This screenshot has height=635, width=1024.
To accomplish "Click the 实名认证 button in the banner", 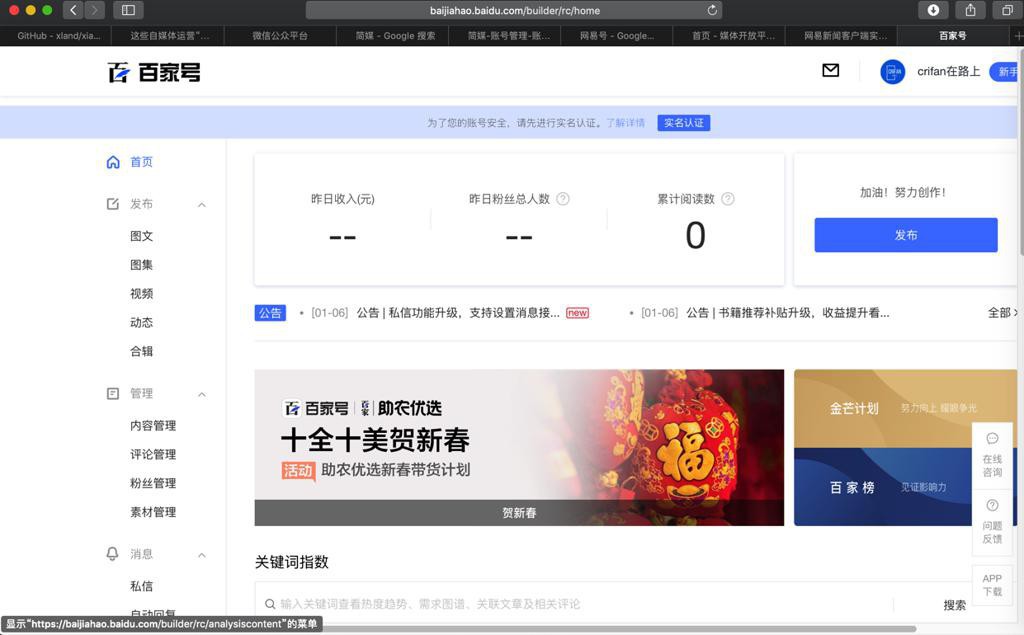I will (684, 123).
